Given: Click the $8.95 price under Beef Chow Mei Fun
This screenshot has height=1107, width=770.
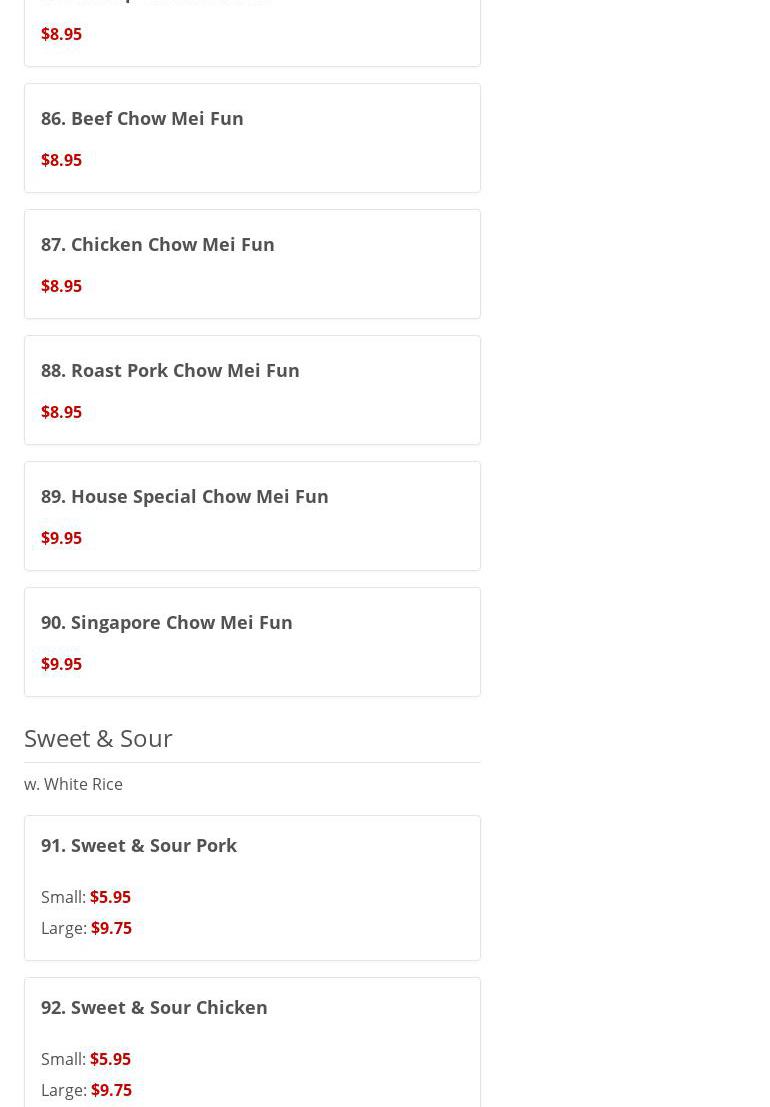Looking at the screenshot, I should (x=61, y=160).
